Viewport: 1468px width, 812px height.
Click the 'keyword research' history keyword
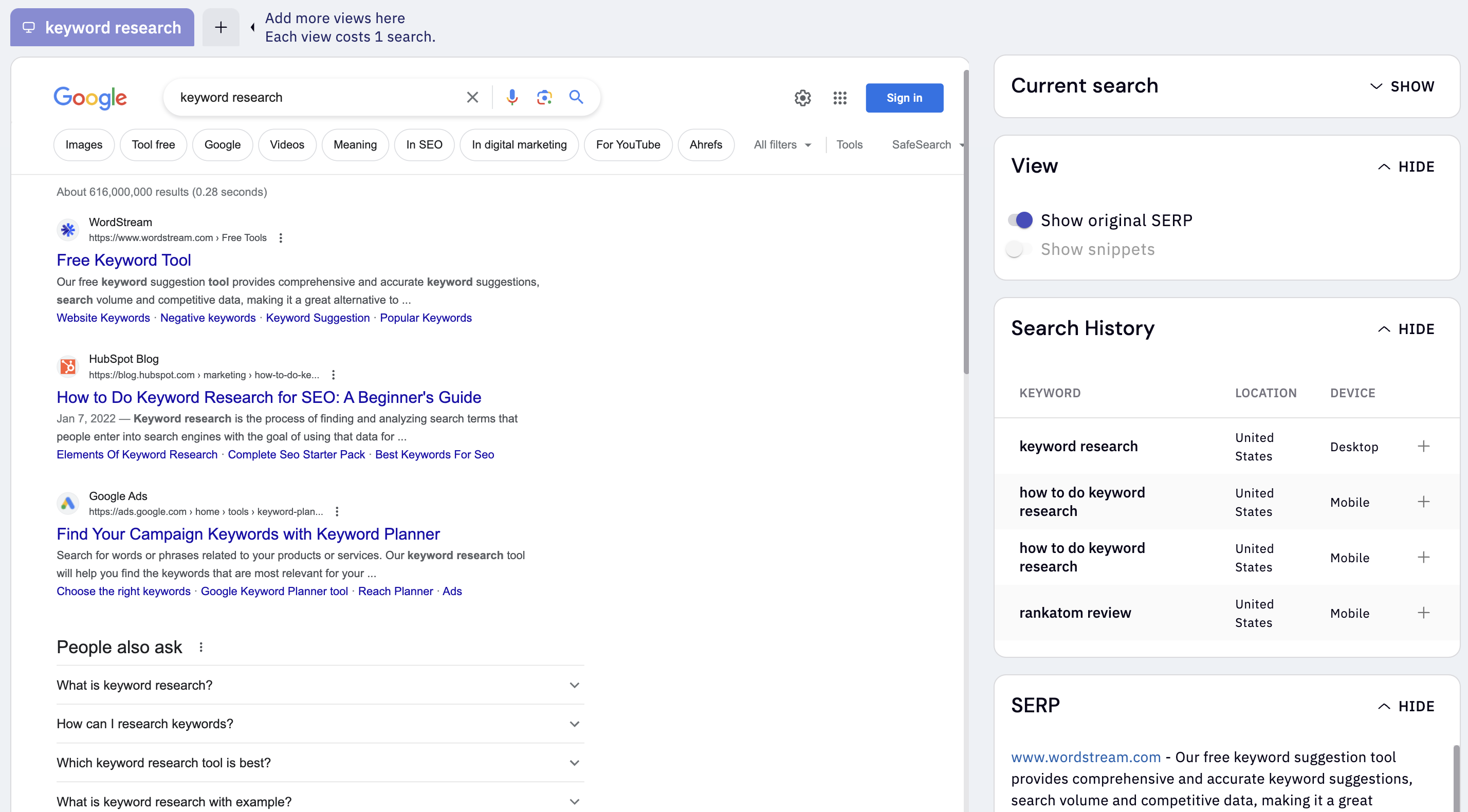1078,446
